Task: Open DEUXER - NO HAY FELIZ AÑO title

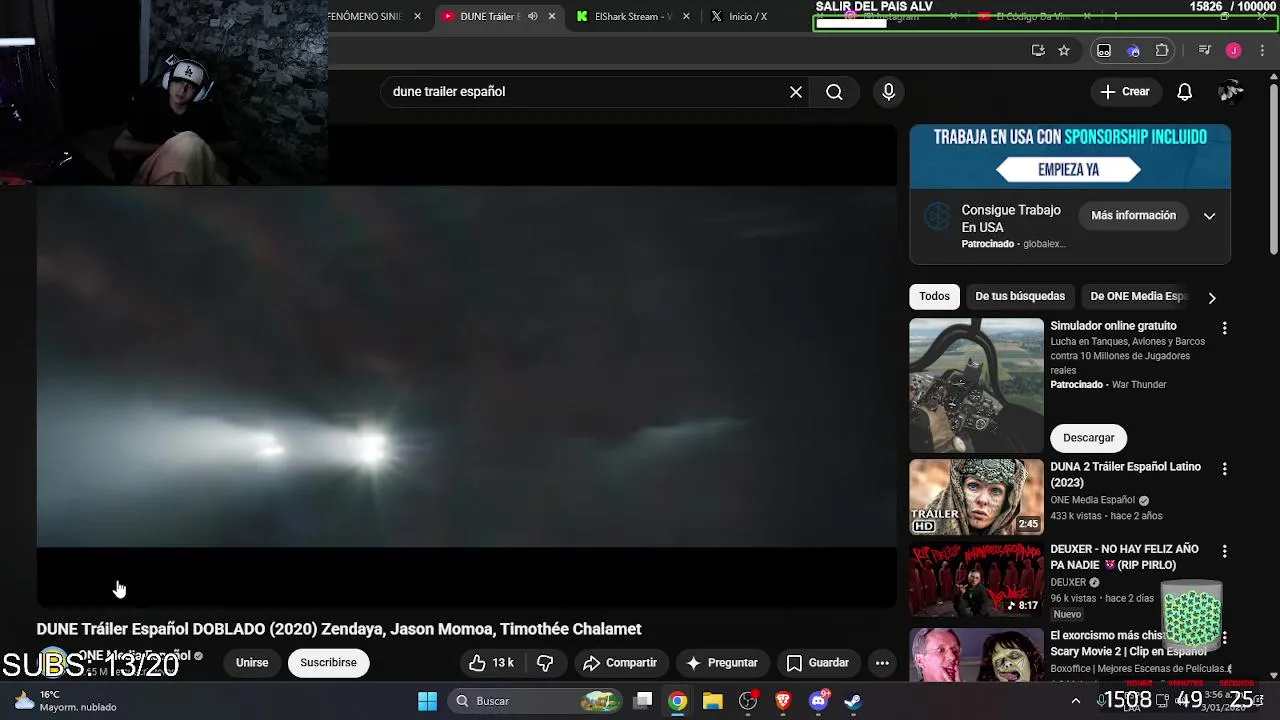Action: coord(1124,557)
